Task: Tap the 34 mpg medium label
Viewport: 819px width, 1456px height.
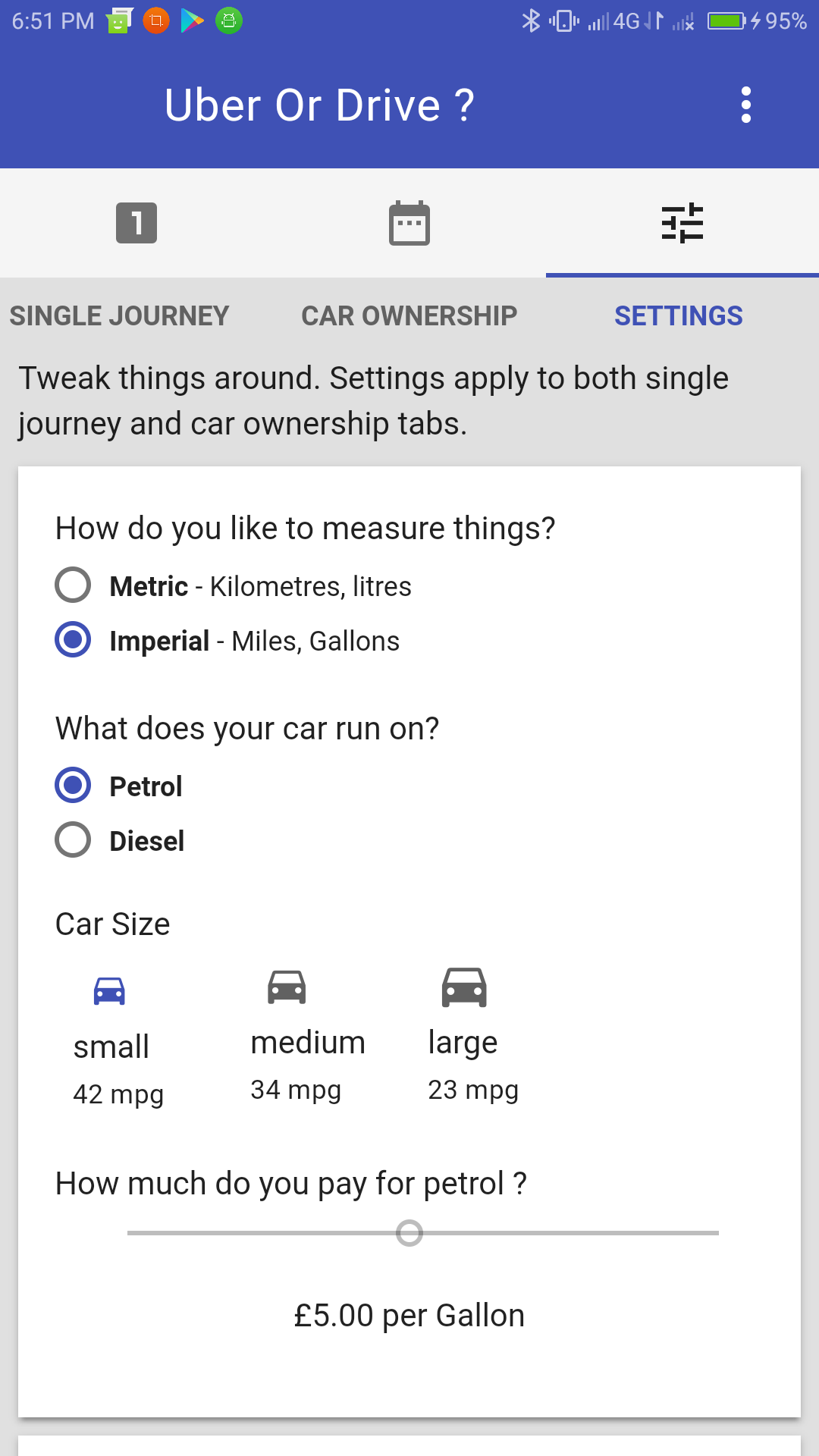Action: 296,1090
